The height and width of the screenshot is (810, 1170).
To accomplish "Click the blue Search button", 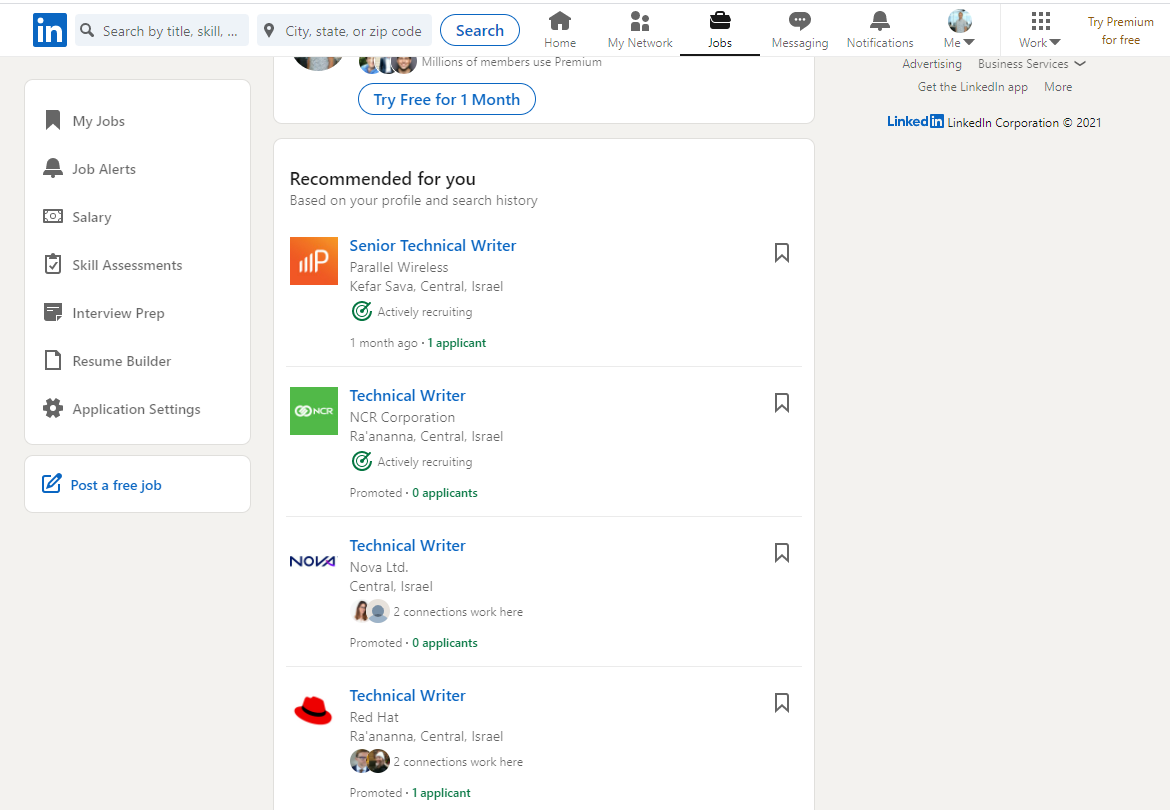I will coord(479,30).
